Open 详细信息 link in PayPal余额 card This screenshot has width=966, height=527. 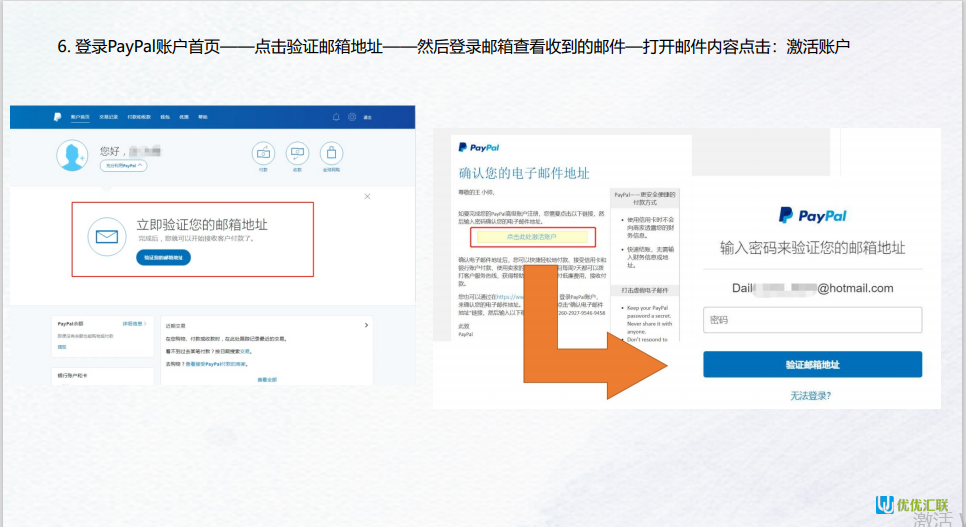134,324
